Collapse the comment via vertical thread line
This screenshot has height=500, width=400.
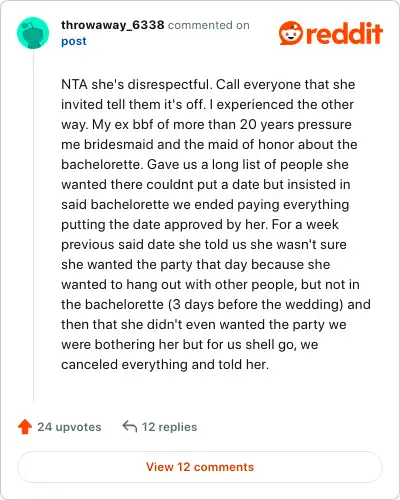click(x=33, y=225)
